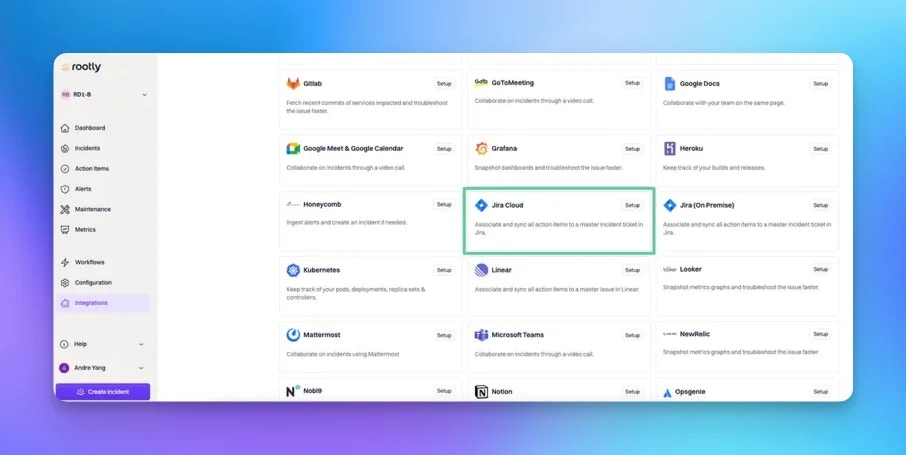The width and height of the screenshot is (906, 455).
Task: Click the Action Items checkmark icon
Action: (x=65, y=169)
